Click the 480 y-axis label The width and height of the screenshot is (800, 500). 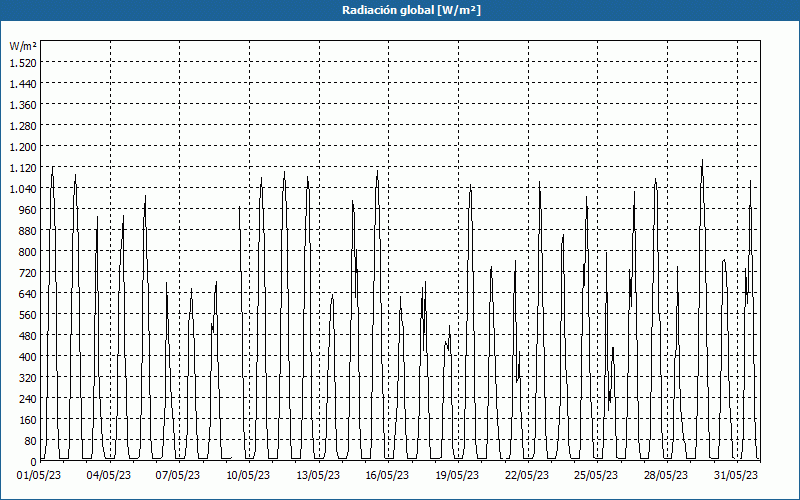(x=28, y=336)
